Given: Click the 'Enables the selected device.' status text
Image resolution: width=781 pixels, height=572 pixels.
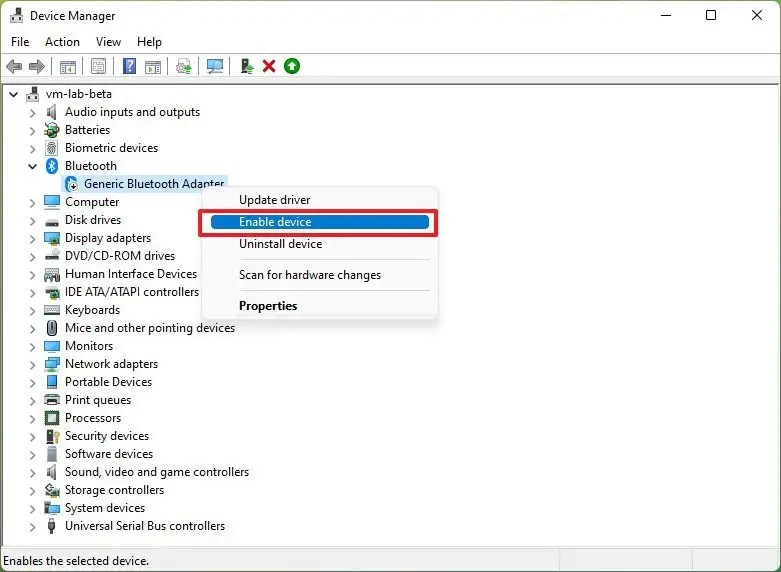Looking at the screenshot, I should point(76,561).
